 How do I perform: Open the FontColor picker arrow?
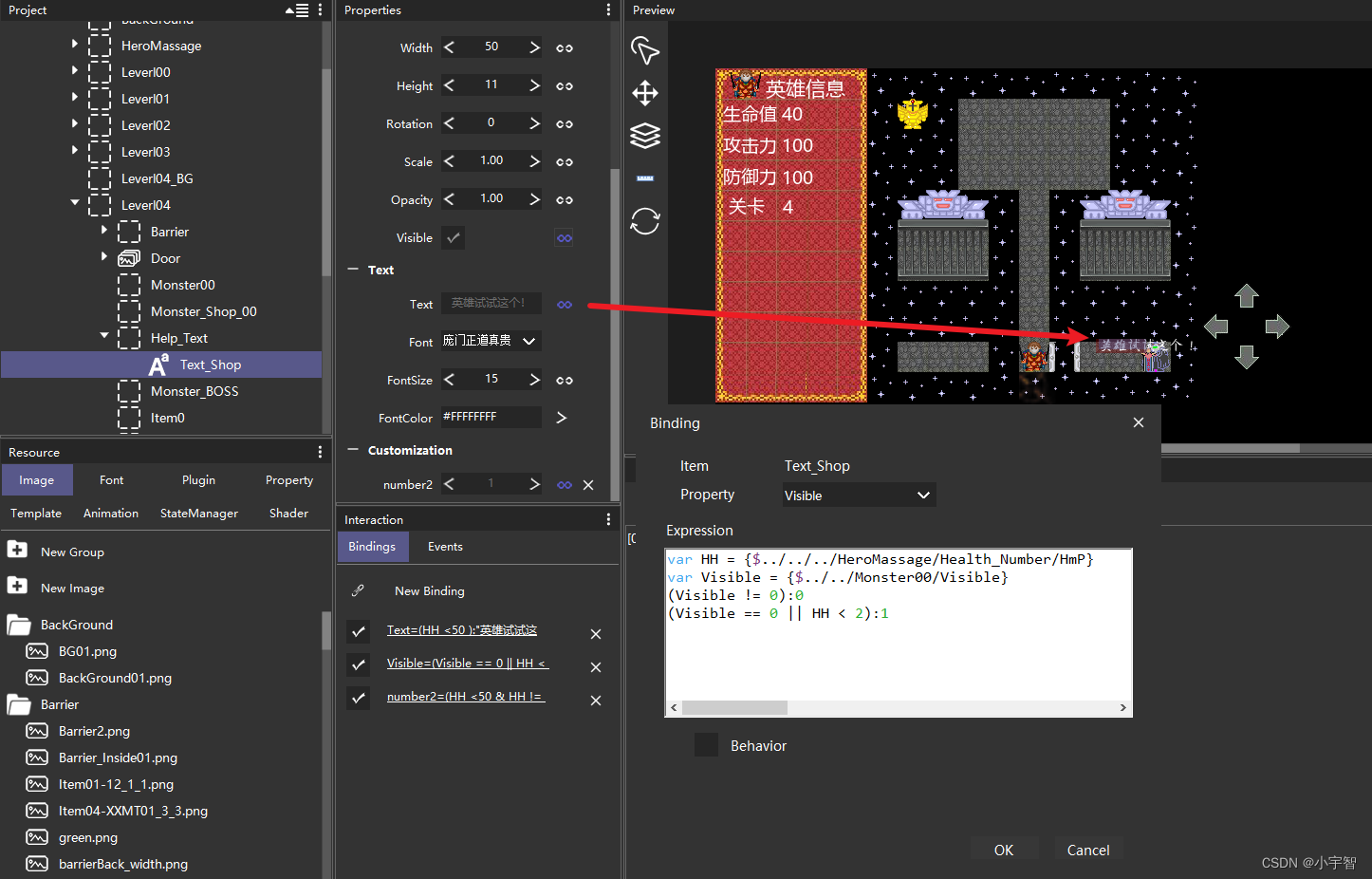[x=562, y=418]
